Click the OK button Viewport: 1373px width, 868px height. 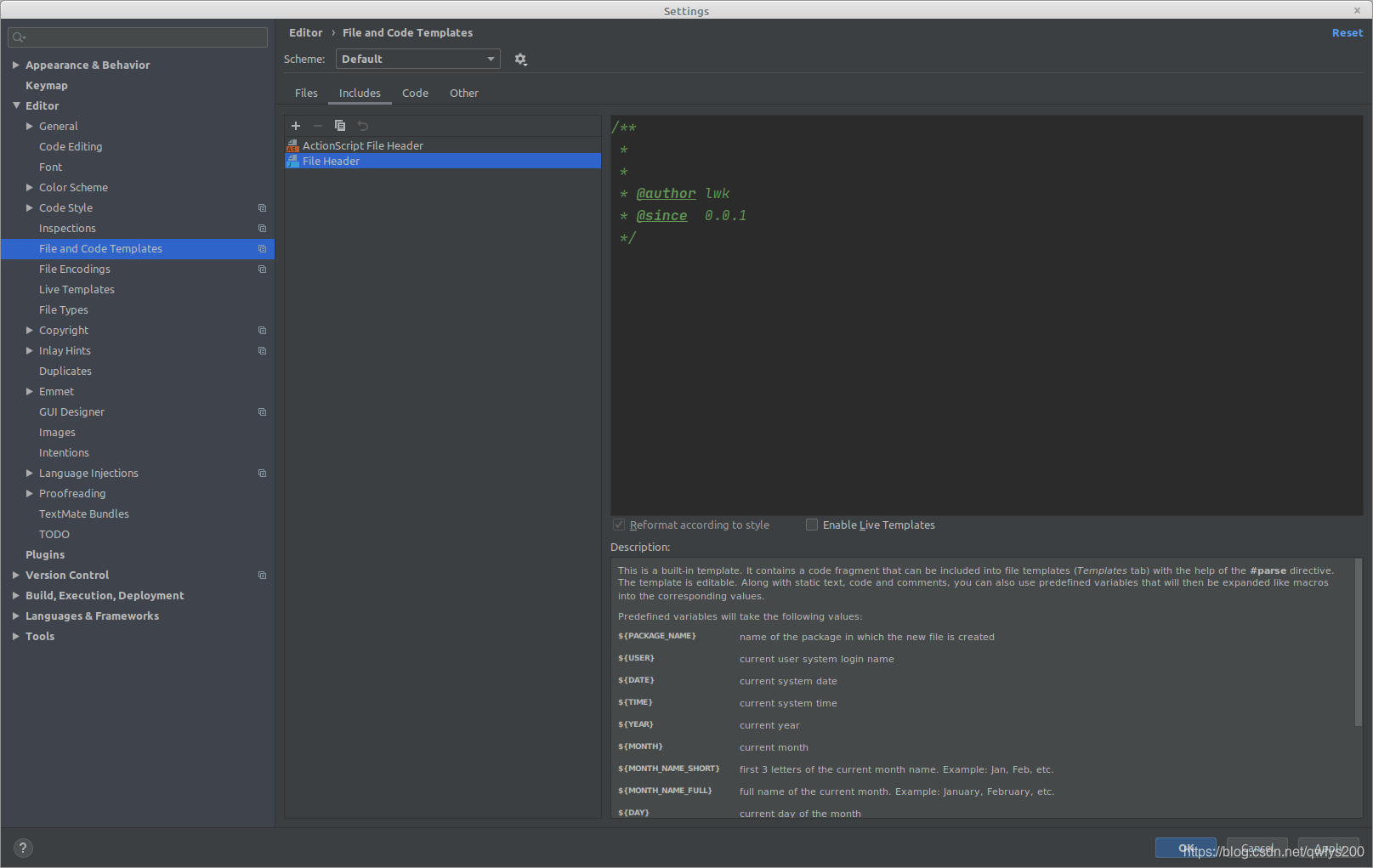(x=1185, y=848)
